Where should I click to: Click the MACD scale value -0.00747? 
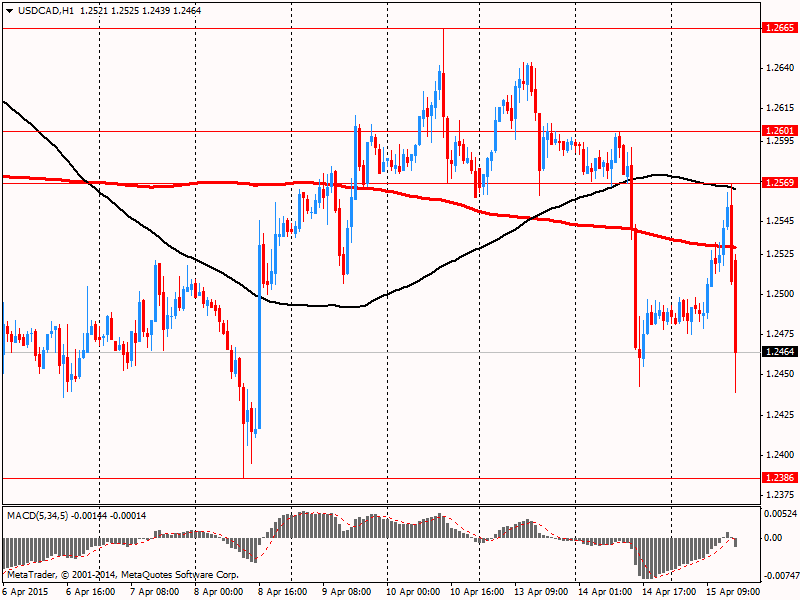(781, 576)
